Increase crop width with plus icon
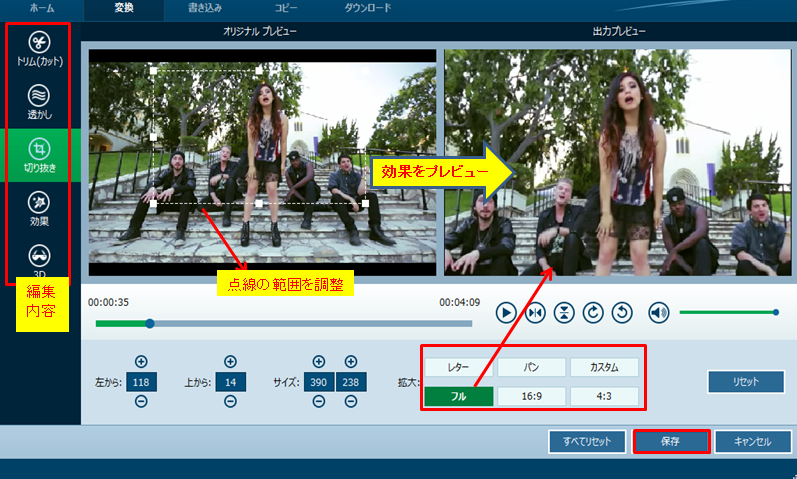This screenshot has width=797, height=479. [319, 362]
